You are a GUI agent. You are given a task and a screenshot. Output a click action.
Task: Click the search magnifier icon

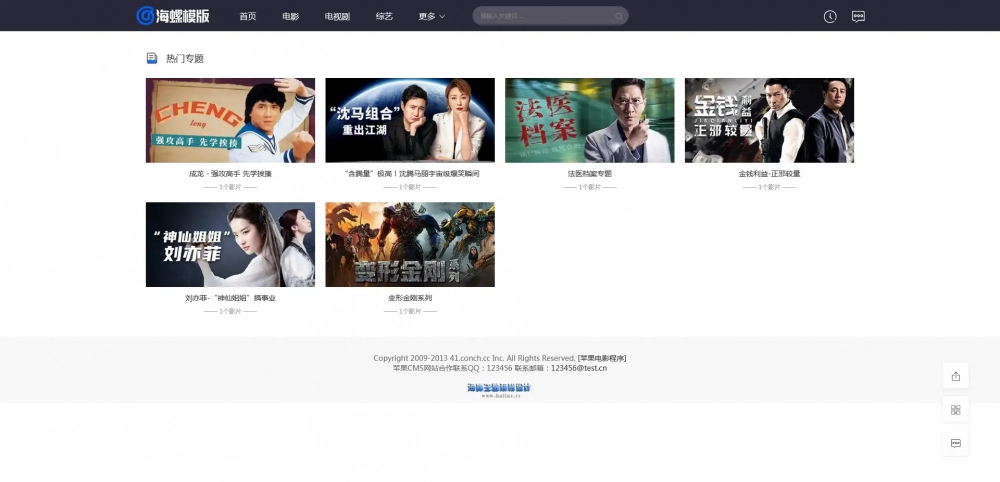click(619, 16)
